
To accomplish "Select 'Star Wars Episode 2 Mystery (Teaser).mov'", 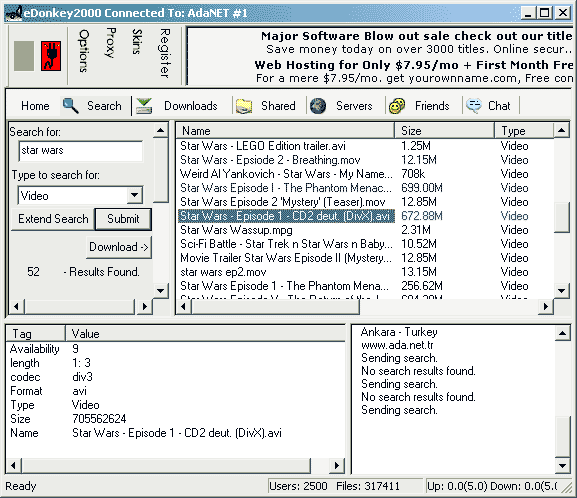I will pos(283,202).
